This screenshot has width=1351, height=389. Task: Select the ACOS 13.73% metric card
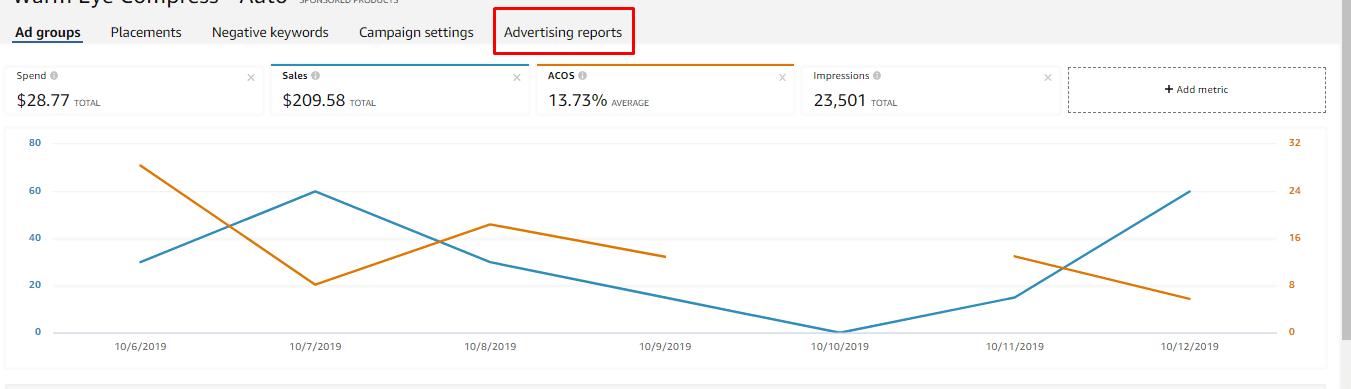point(665,90)
